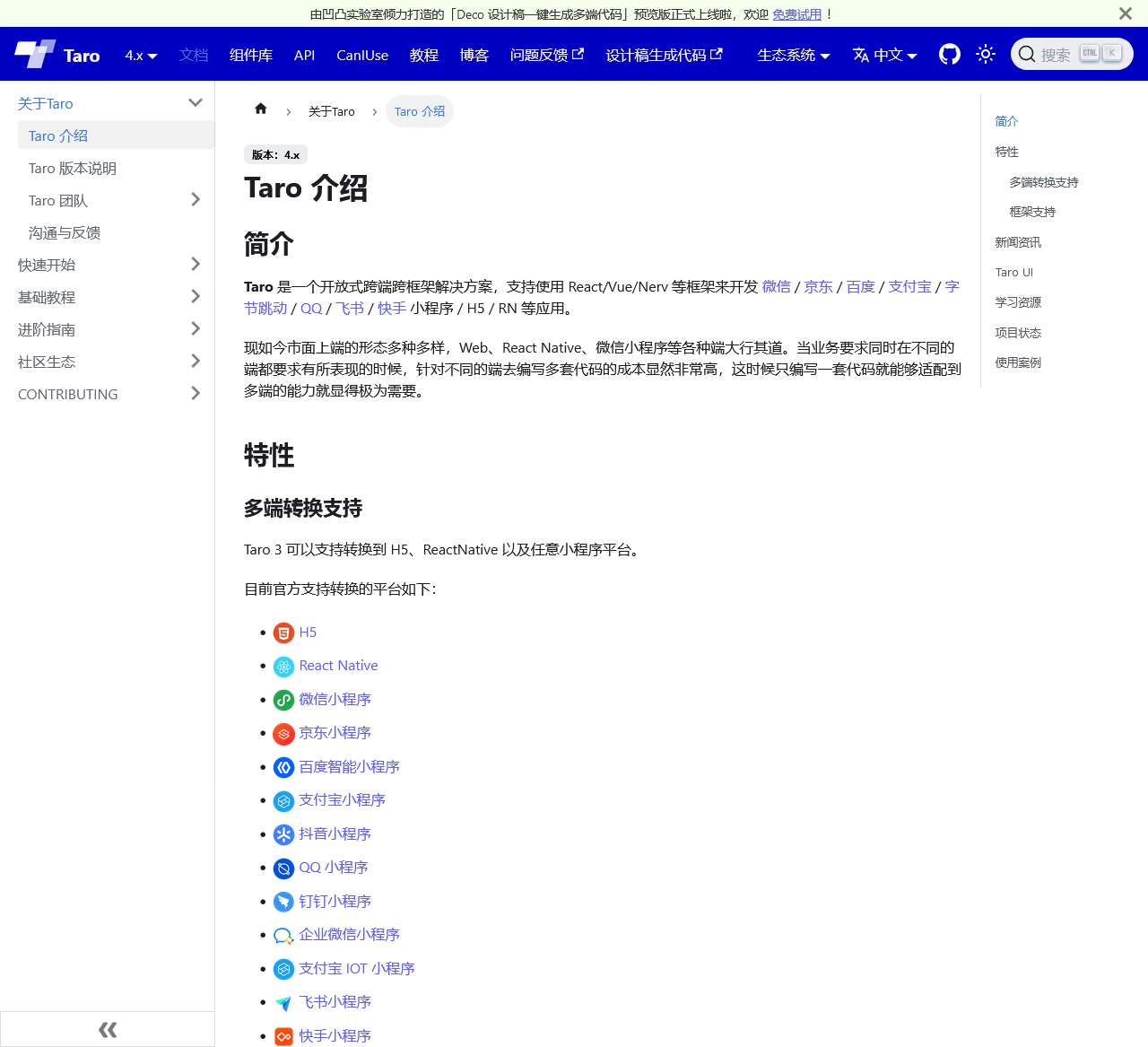Click the 快手小程序 orange icon
1148x1047 pixels.
tap(283, 1037)
